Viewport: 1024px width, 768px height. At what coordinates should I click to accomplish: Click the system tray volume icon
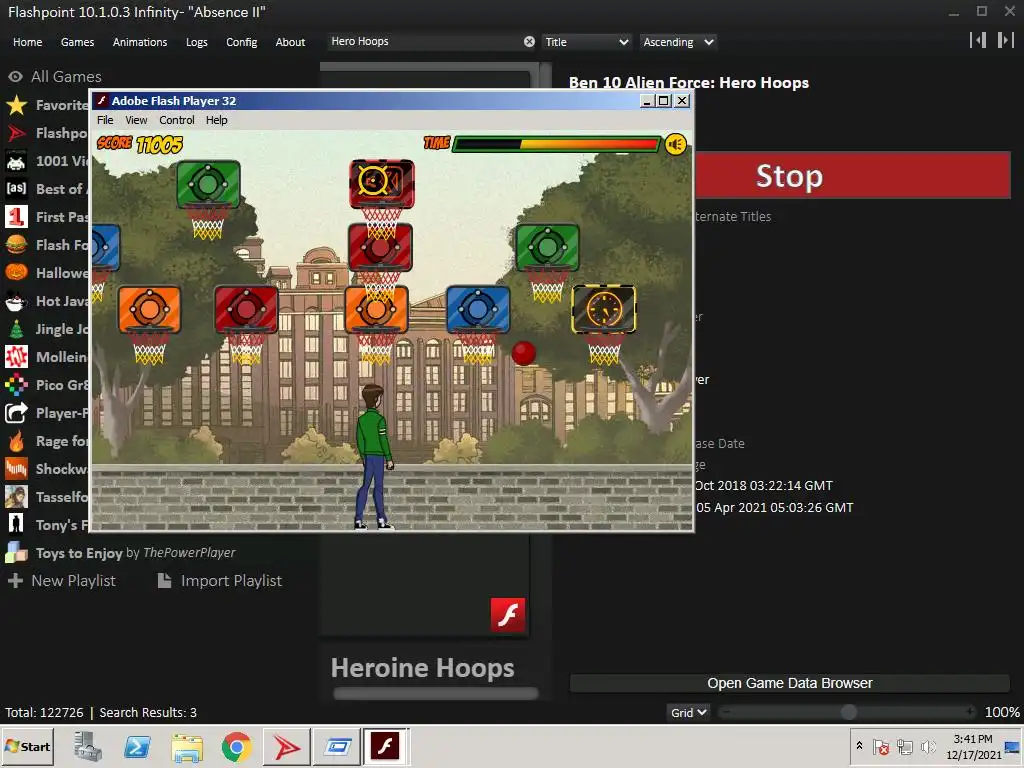pyautogui.click(x=928, y=746)
